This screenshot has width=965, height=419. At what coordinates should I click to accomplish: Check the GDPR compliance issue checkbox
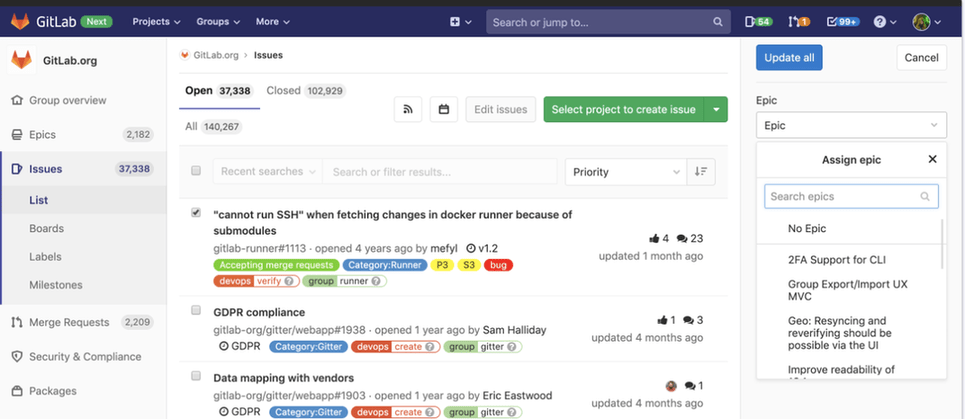click(196, 311)
